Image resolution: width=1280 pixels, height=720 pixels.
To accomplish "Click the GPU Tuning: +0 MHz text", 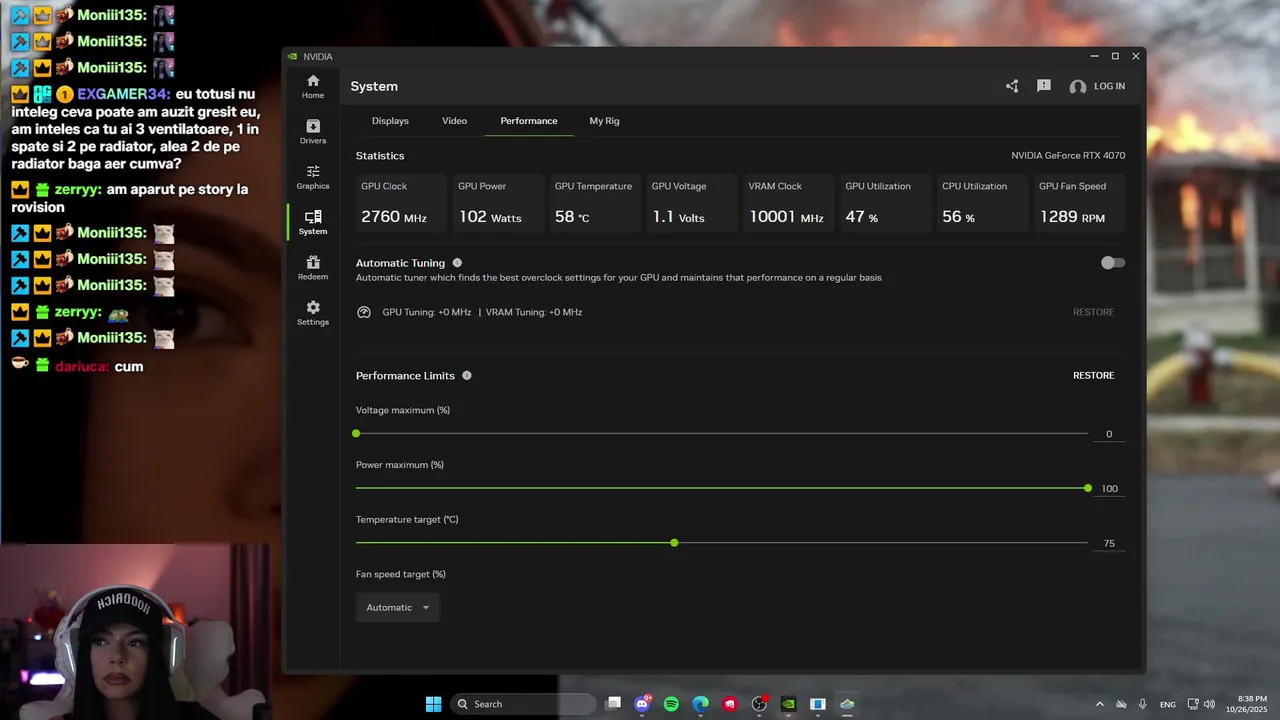I will (x=427, y=312).
